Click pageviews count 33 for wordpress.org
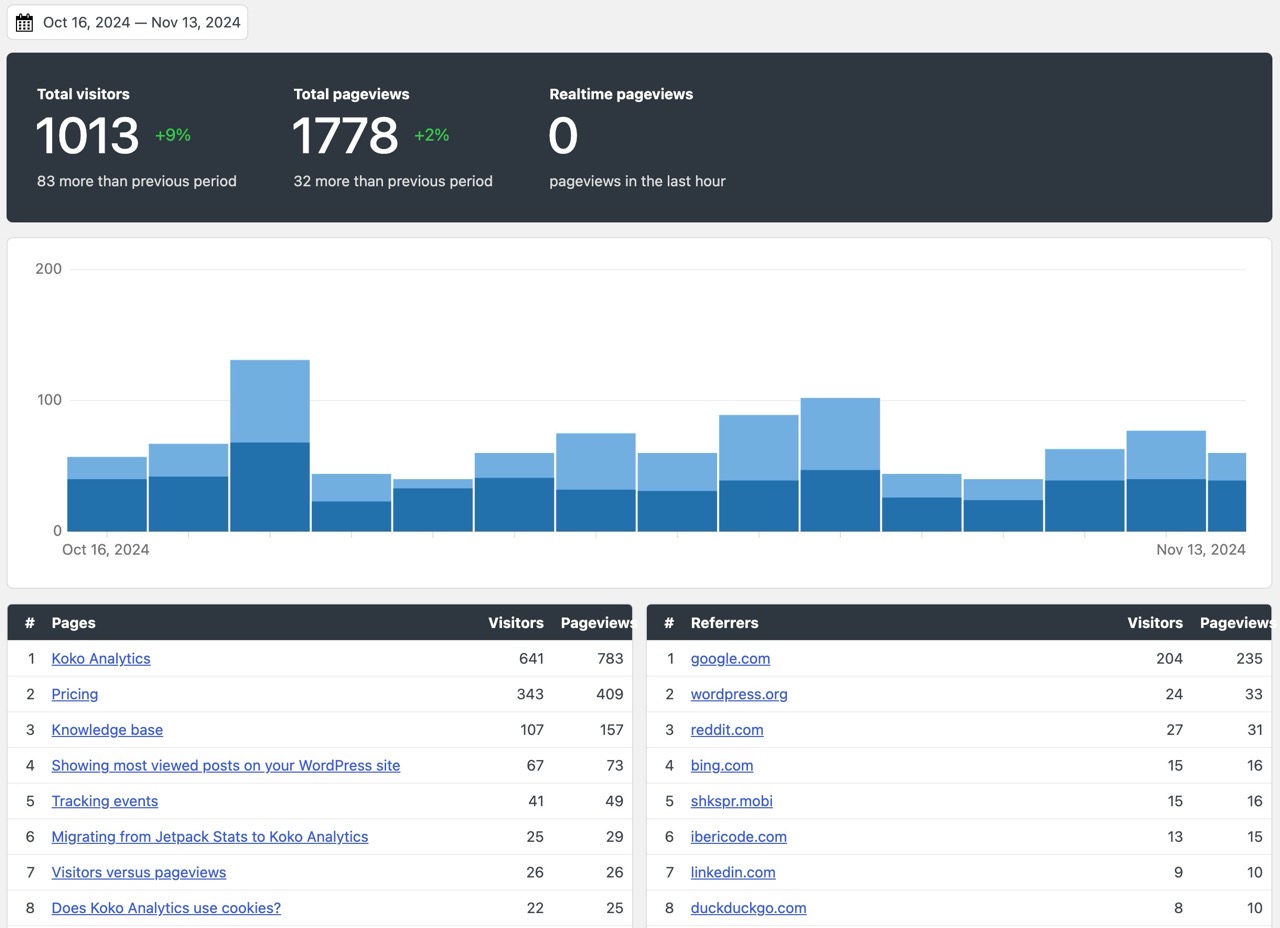1280x928 pixels. [1254, 694]
